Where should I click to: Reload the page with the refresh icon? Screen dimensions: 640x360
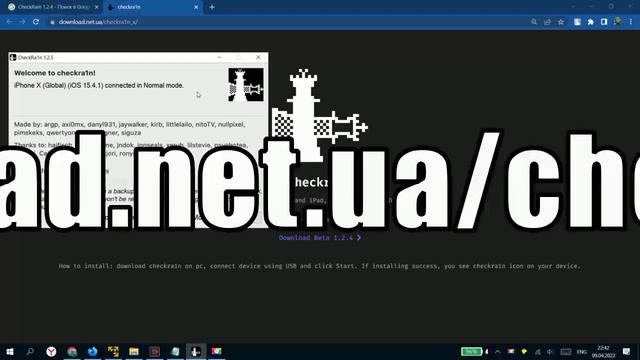[36, 22]
